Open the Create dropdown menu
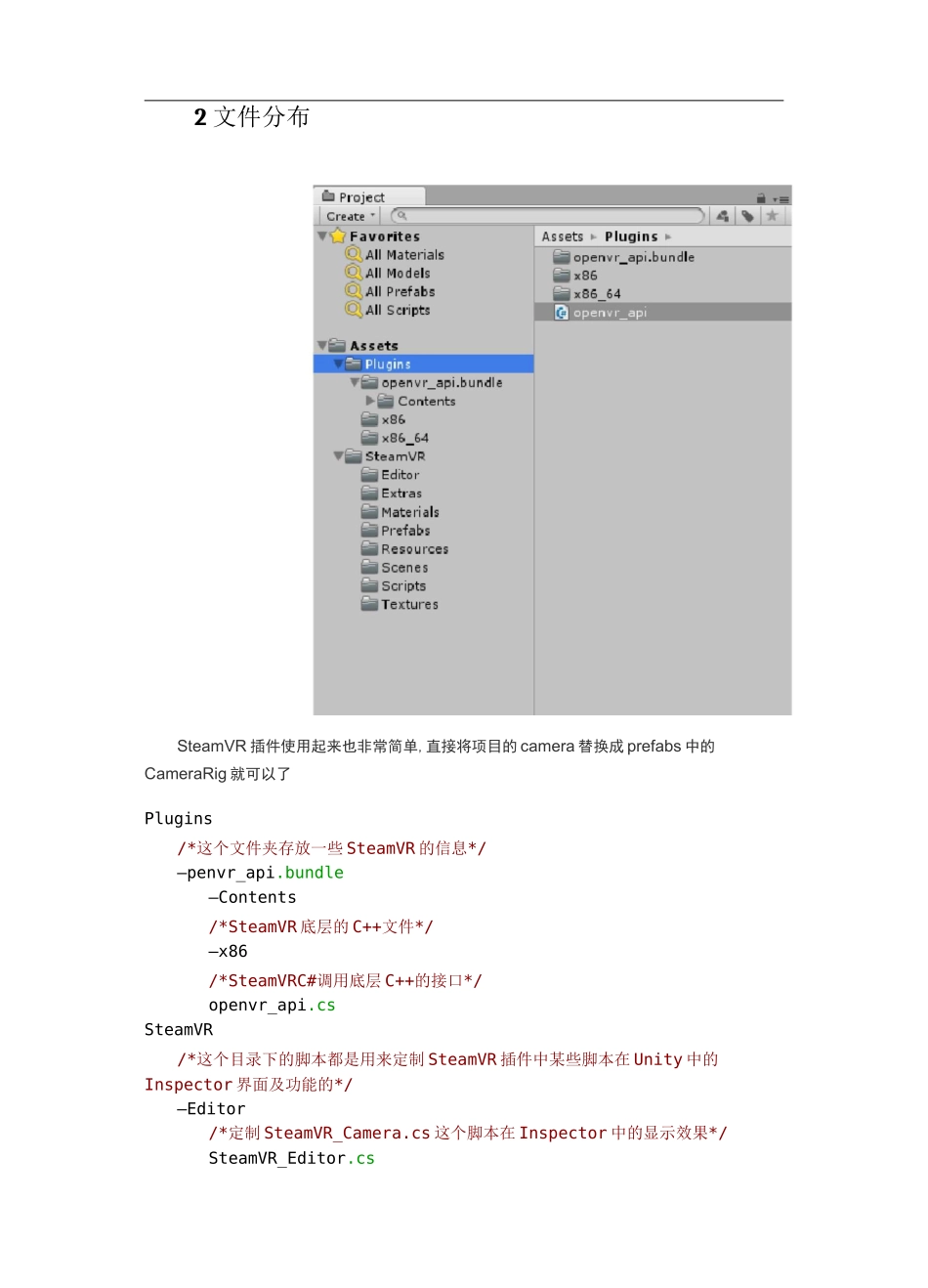The width and height of the screenshot is (928, 1288). point(350,216)
